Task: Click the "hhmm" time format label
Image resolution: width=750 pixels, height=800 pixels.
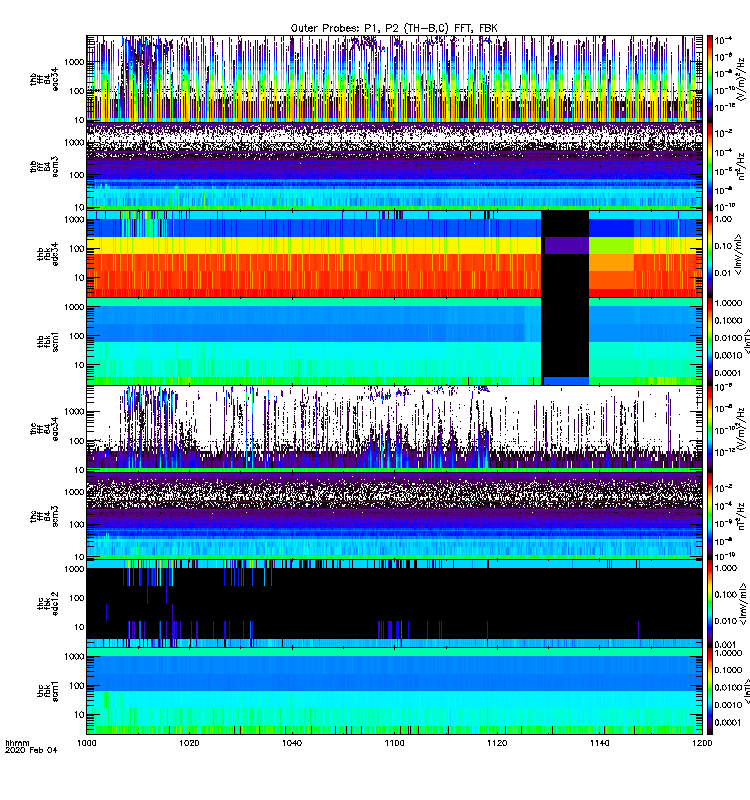Action: (x=17, y=743)
